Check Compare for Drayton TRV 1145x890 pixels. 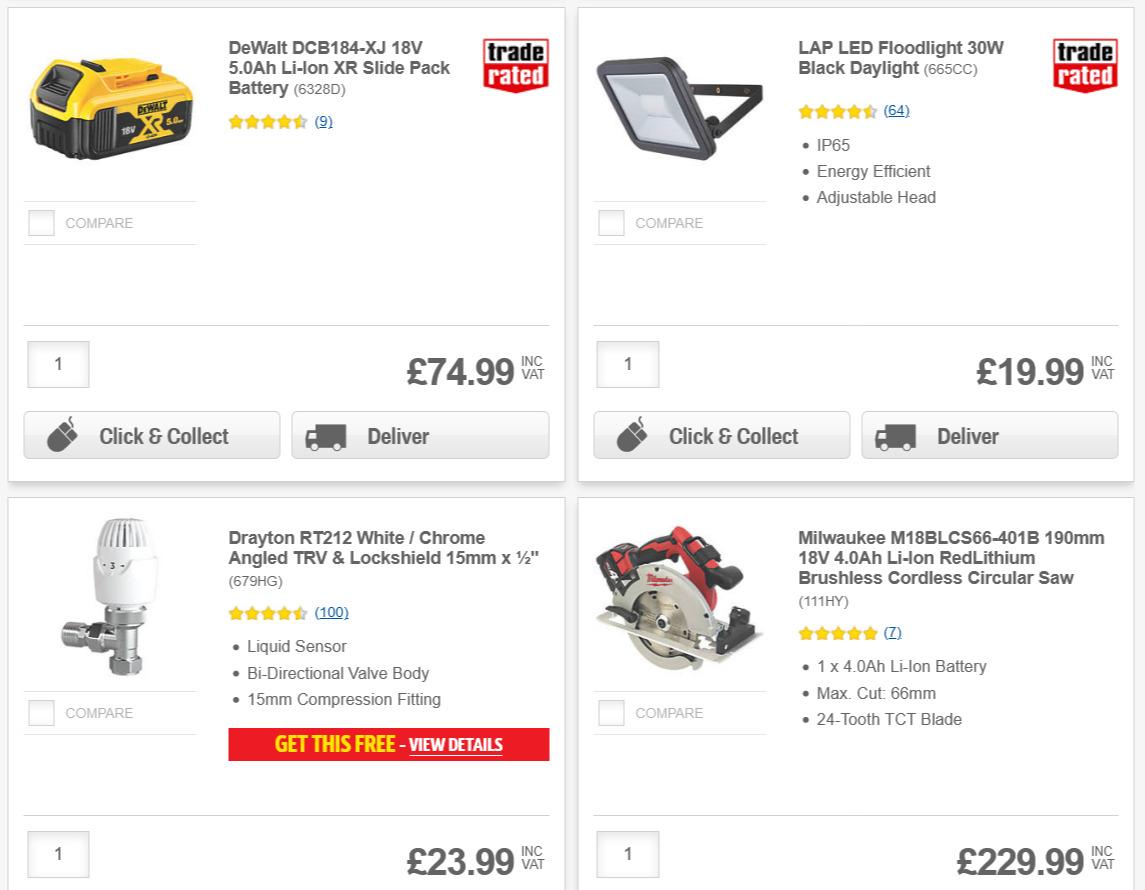[x=41, y=712]
